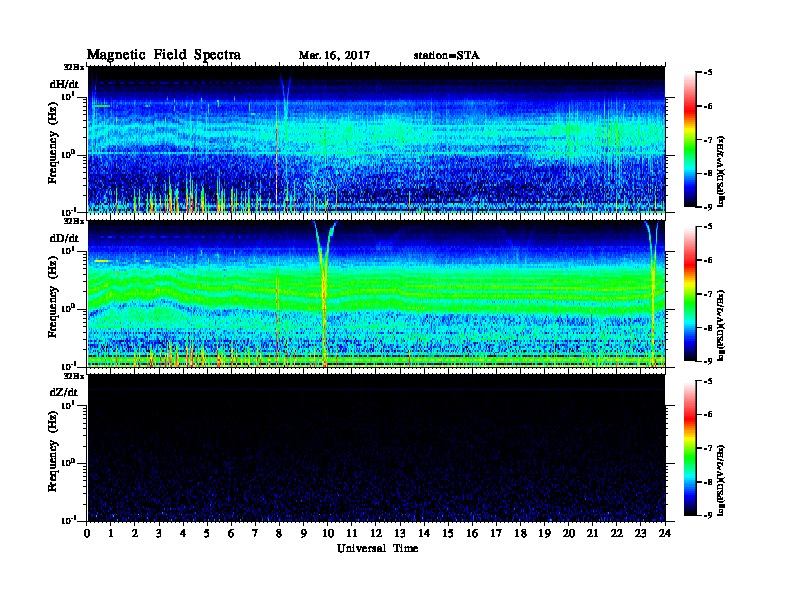Click the hour tick label "24"
The height and width of the screenshot is (612, 792).
665,533
